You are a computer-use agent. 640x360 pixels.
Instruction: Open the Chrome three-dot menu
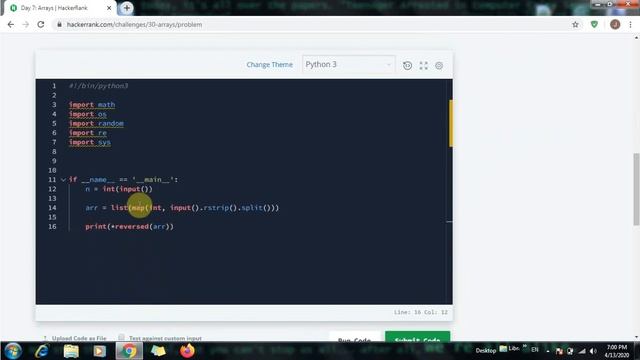(x=630, y=24)
